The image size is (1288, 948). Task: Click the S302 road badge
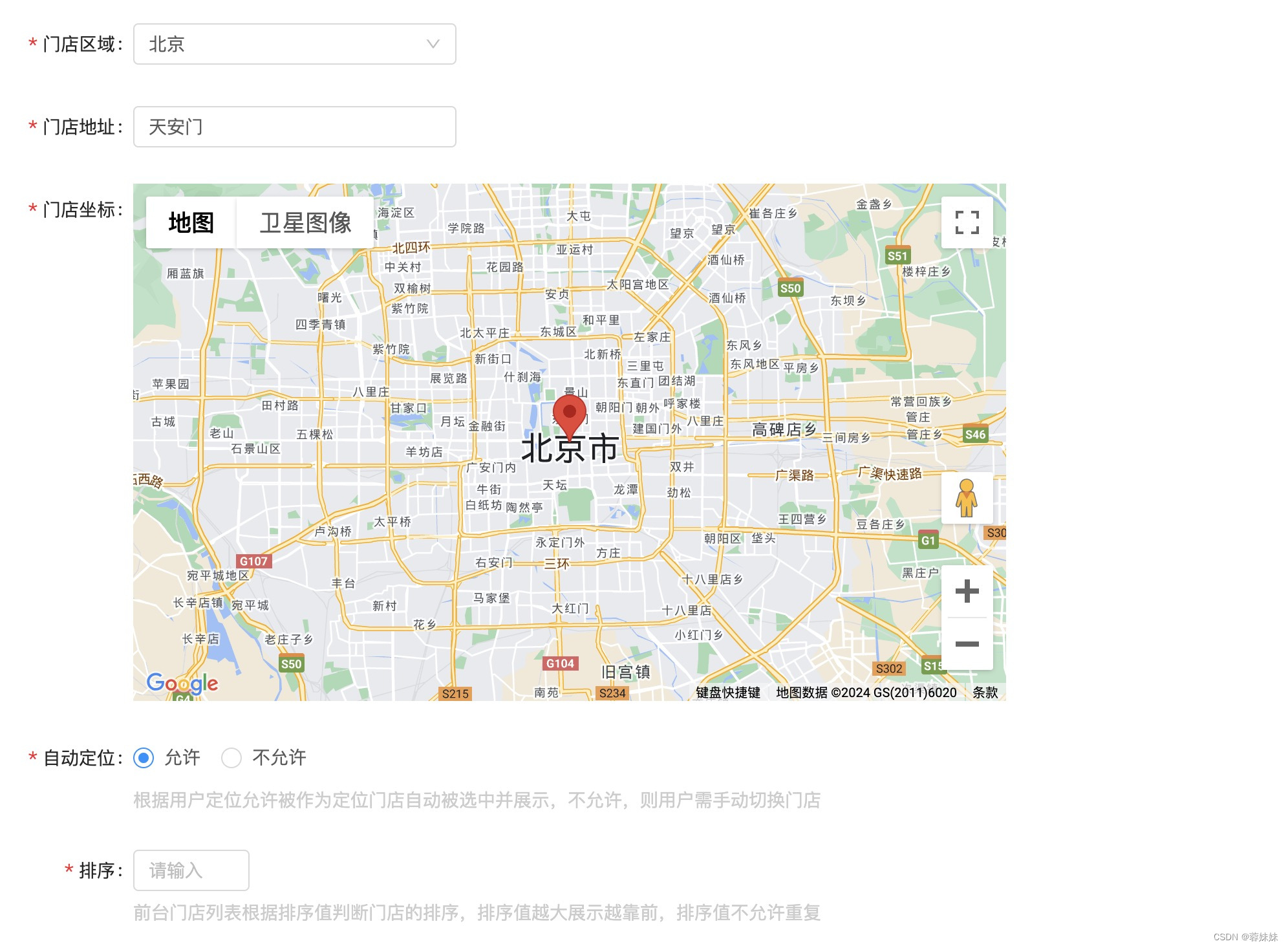(889, 669)
